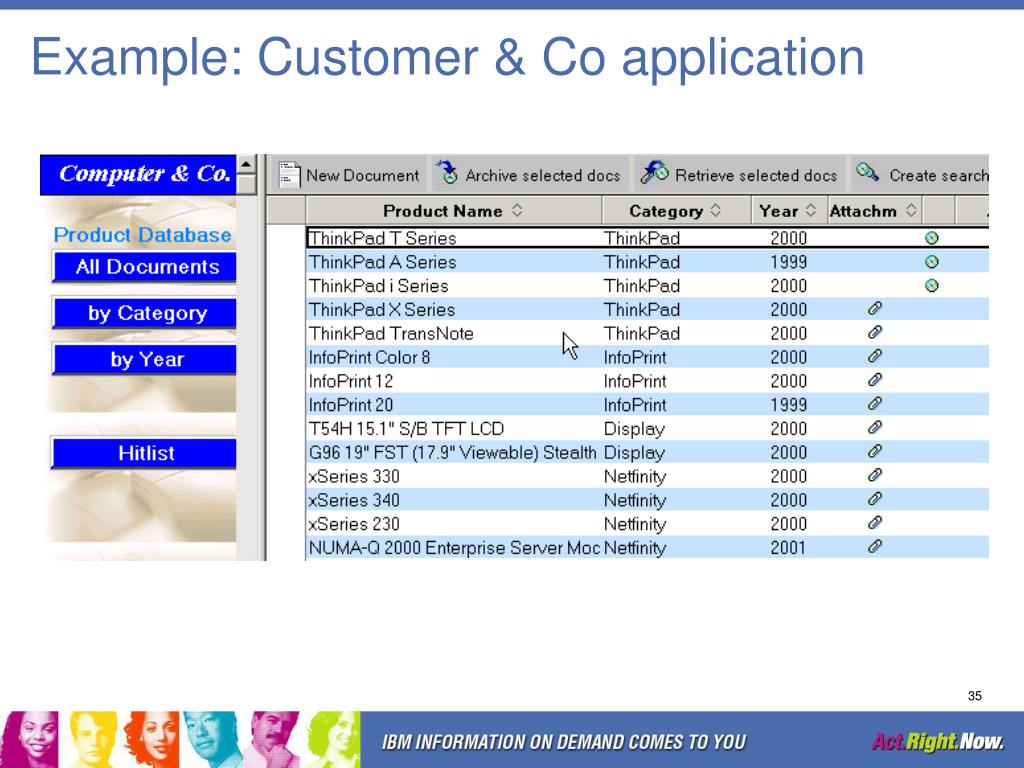This screenshot has width=1024, height=768.
Task: Select the G96 19" FST Stealth row
Action: coord(647,453)
